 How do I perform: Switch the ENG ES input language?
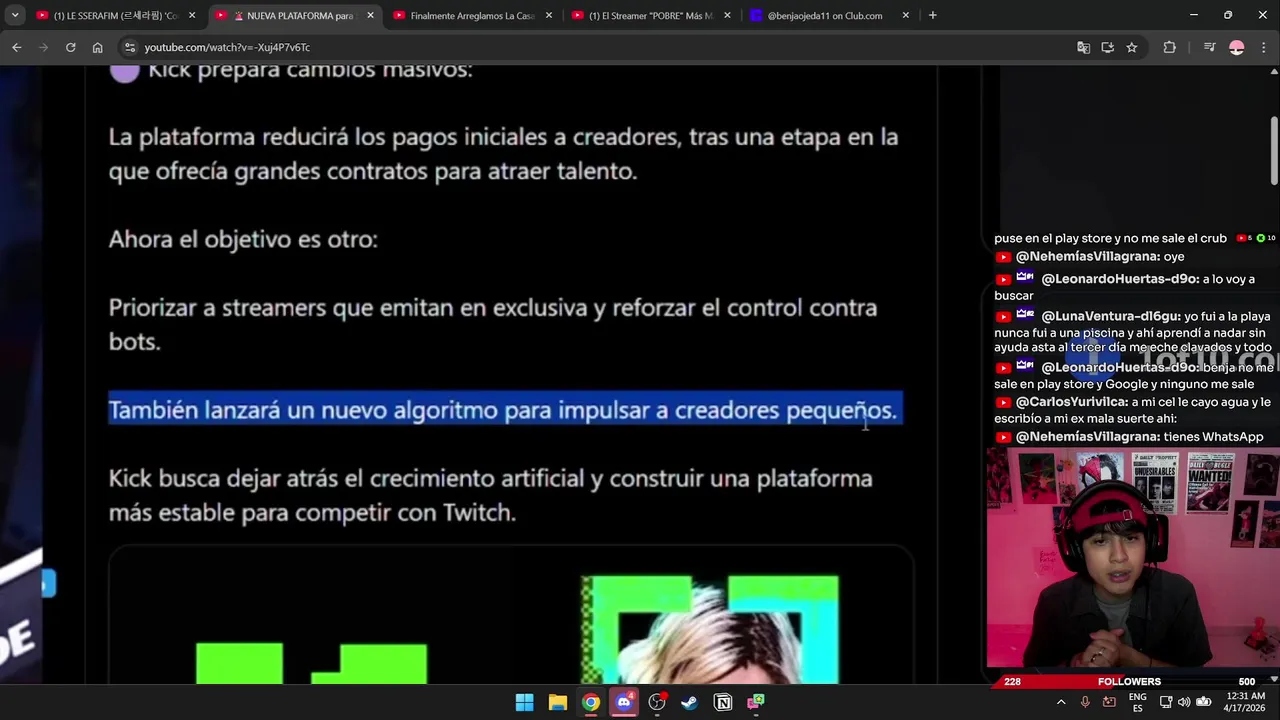(x=1138, y=702)
